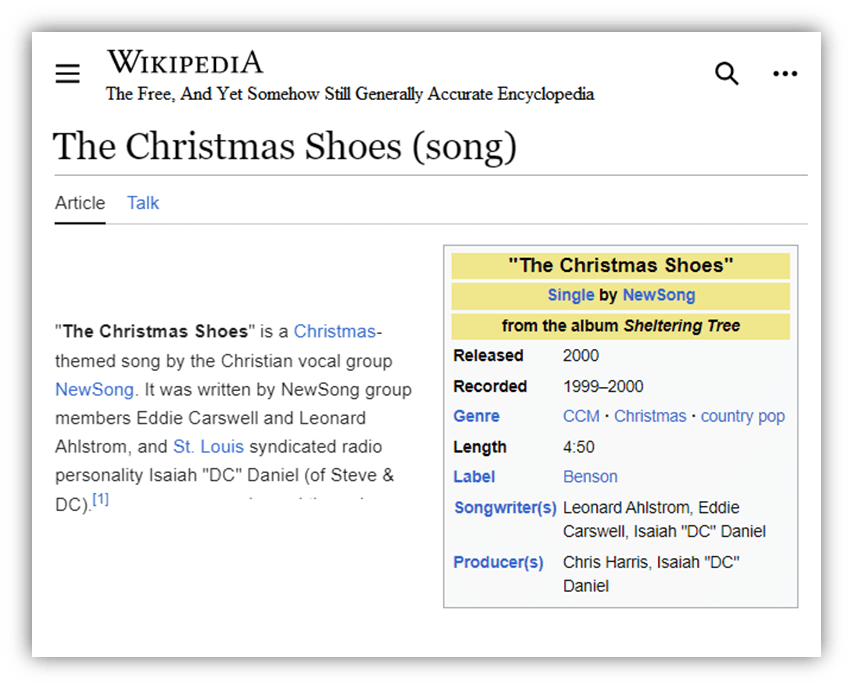This screenshot has width=853, height=689.
Task: Open the Songwriter(s) link
Action: 505,507
